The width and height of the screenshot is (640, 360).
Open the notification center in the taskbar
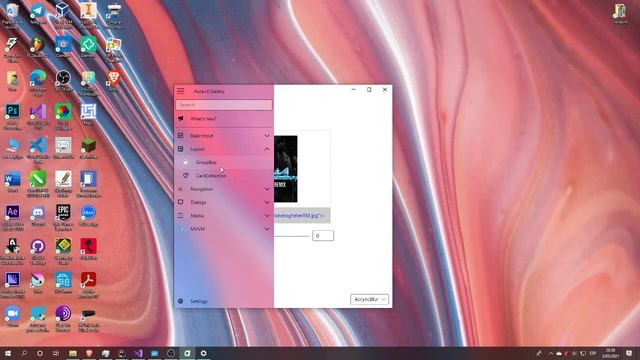point(629,353)
